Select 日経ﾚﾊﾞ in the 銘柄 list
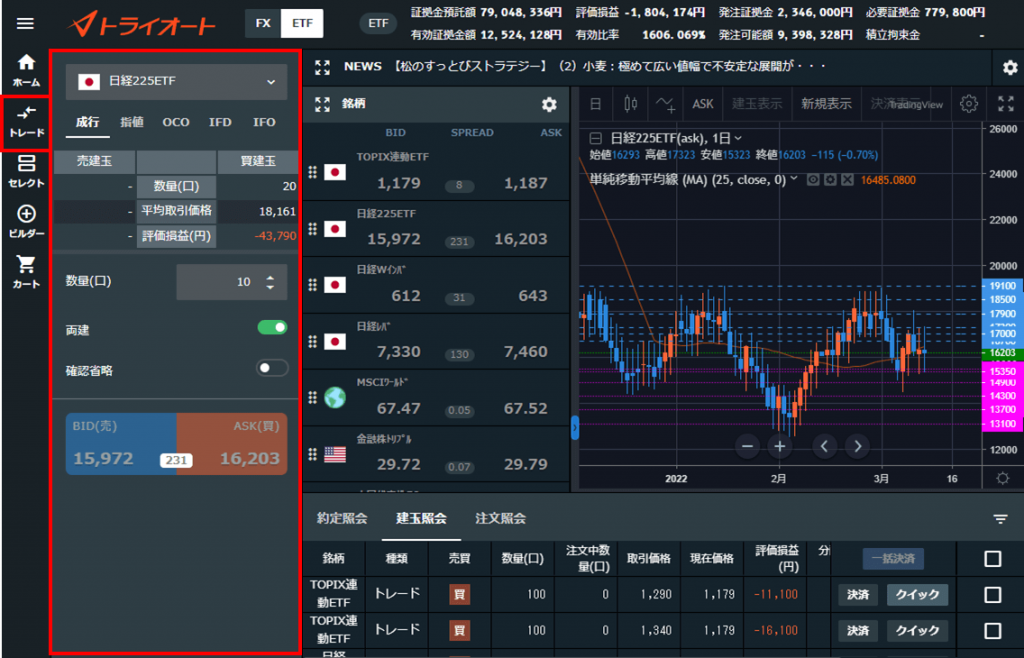Viewport: 1024px width, 658px height. pos(436,341)
